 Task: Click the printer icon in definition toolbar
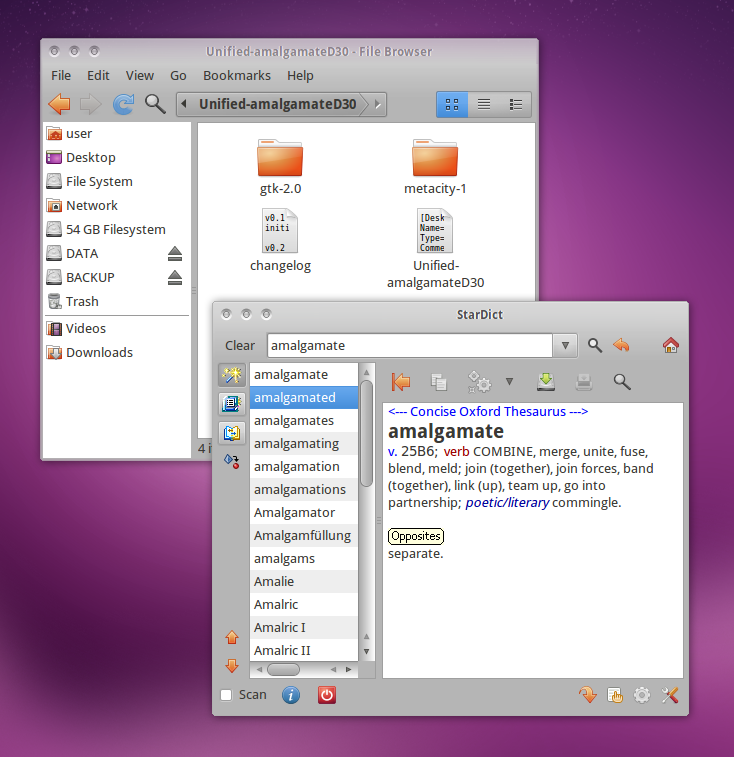coord(584,382)
